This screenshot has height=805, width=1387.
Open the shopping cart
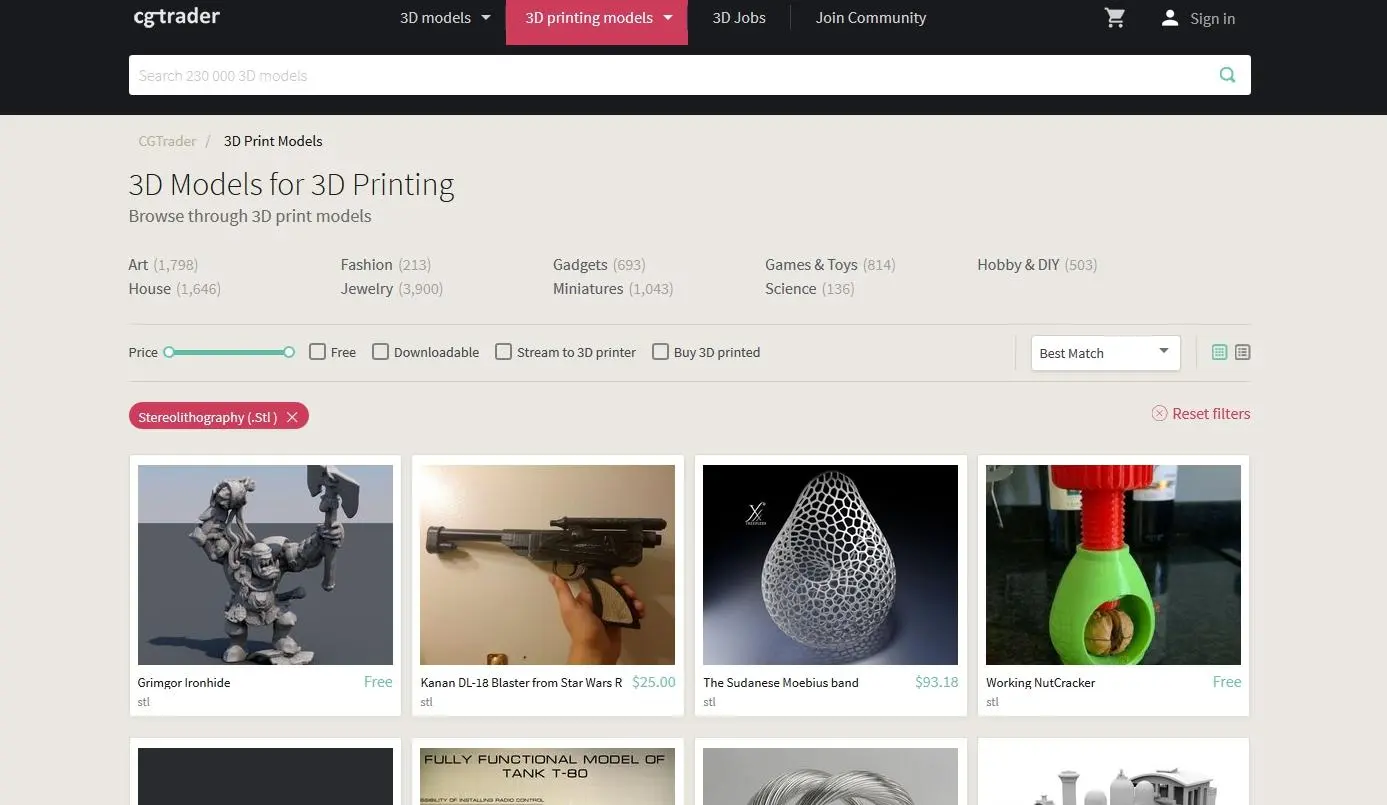coord(1115,18)
